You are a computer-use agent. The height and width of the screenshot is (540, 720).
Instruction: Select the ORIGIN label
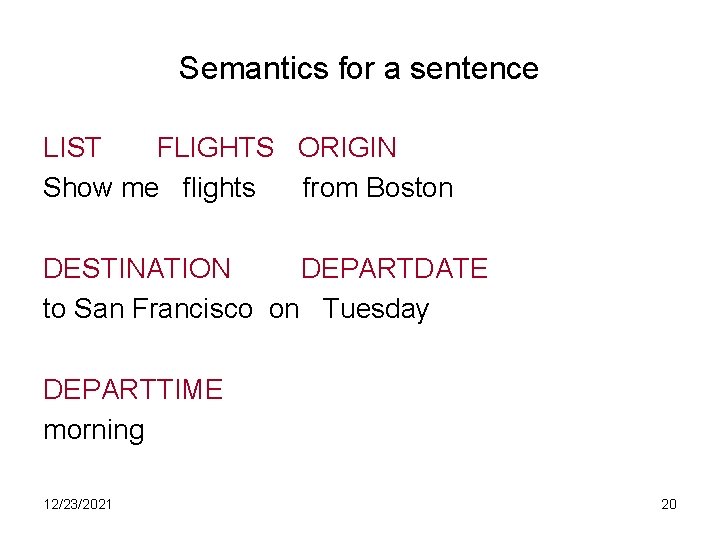coord(347,148)
